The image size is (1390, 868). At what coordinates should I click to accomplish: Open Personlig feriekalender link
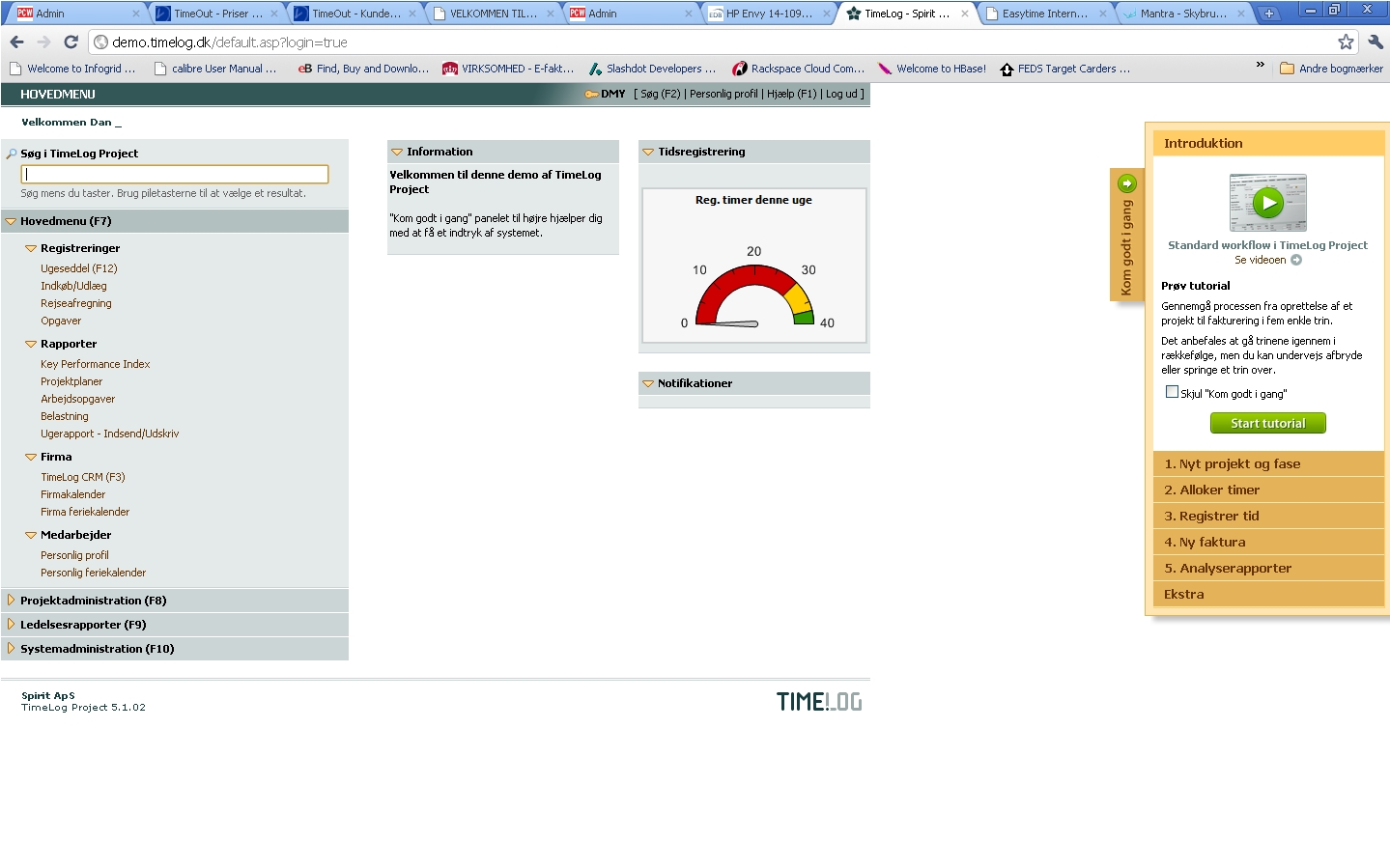click(94, 573)
